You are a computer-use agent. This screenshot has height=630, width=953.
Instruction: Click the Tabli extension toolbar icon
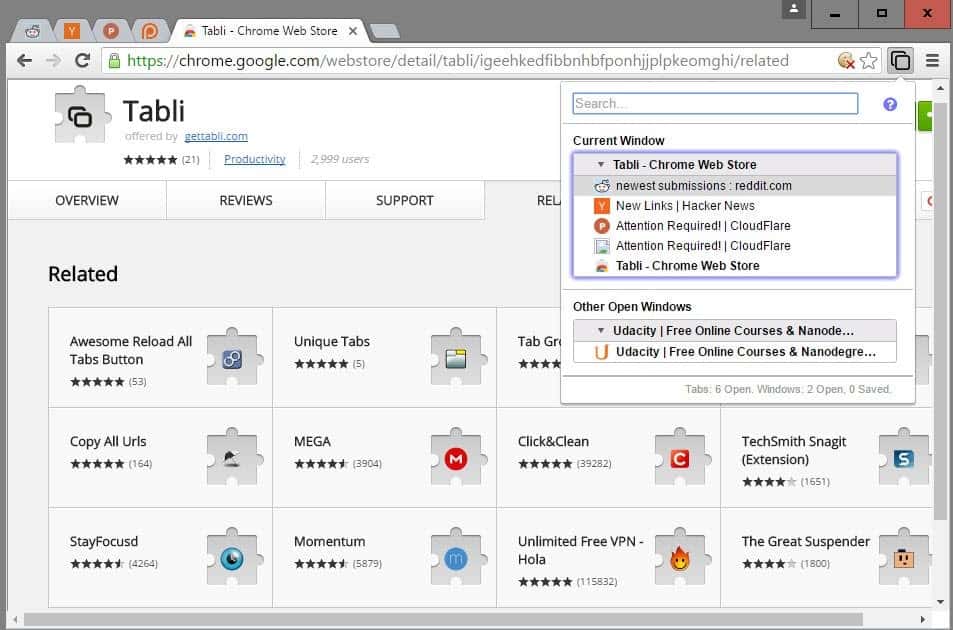pos(900,60)
